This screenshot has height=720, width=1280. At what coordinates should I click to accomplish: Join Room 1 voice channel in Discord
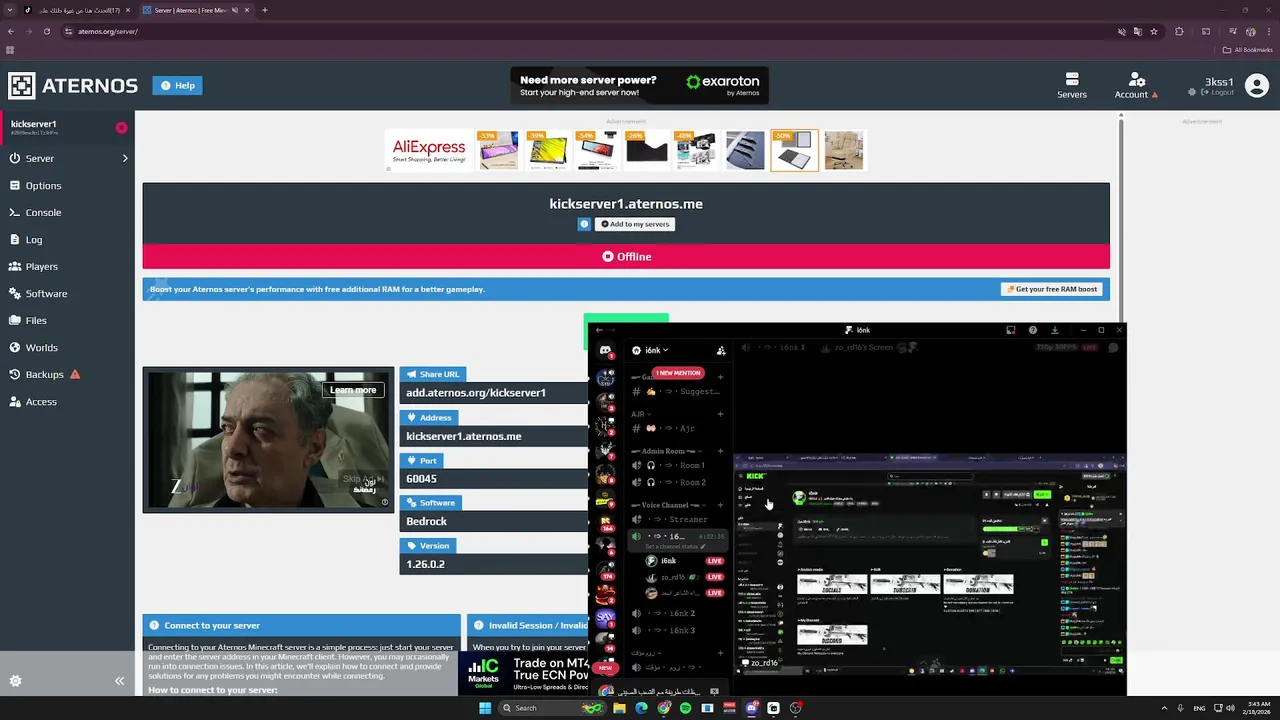click(678, 465)
